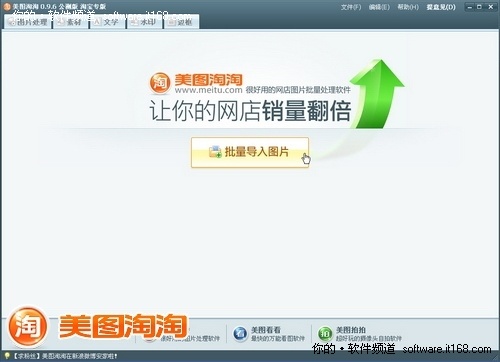Image resolution: width=500 pixels, height=362 pixels.
Task: Open the 素材 tab
Action: [x=70, y=22]
